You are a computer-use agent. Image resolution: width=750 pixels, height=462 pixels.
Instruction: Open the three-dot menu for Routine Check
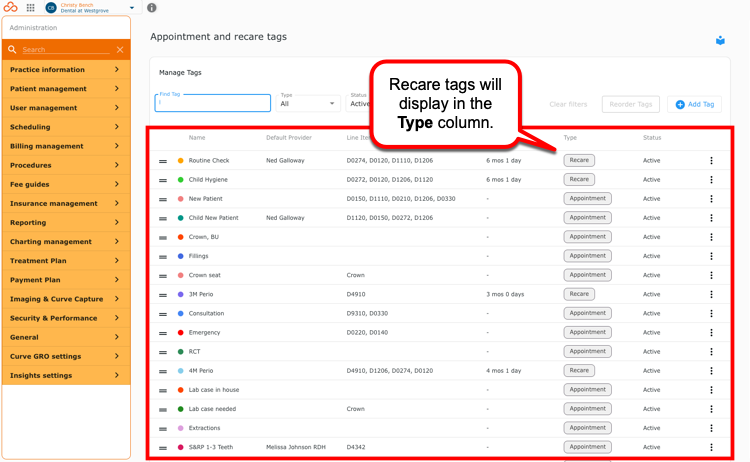711,161
